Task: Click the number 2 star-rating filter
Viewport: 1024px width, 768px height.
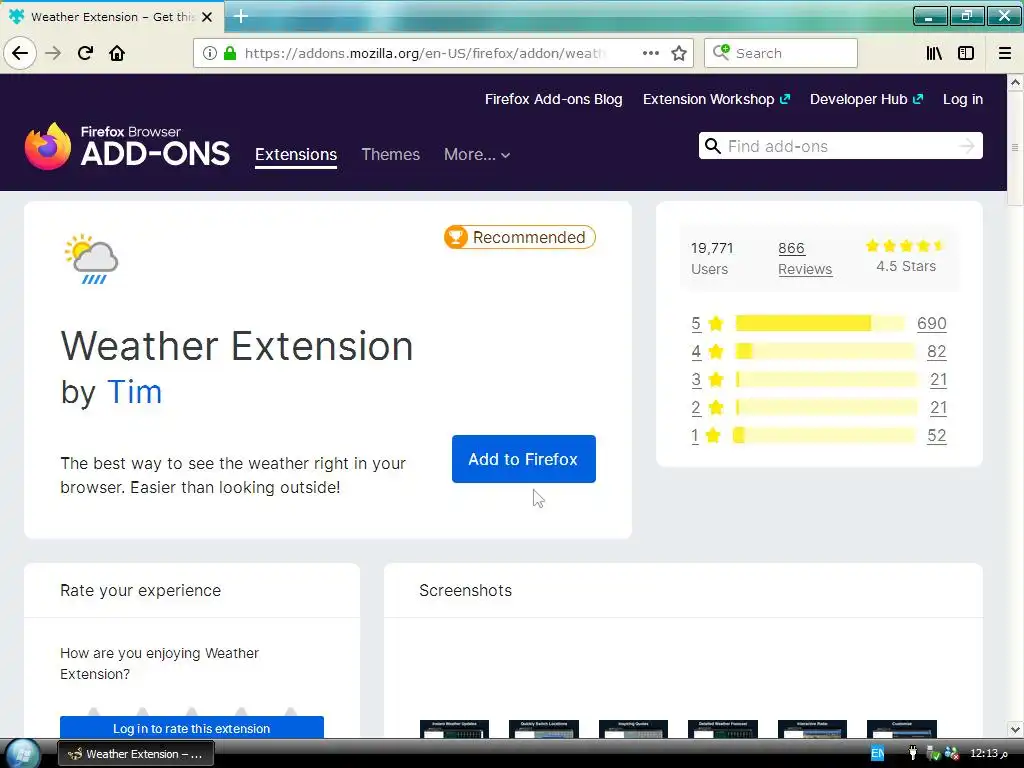Action: 696,408
